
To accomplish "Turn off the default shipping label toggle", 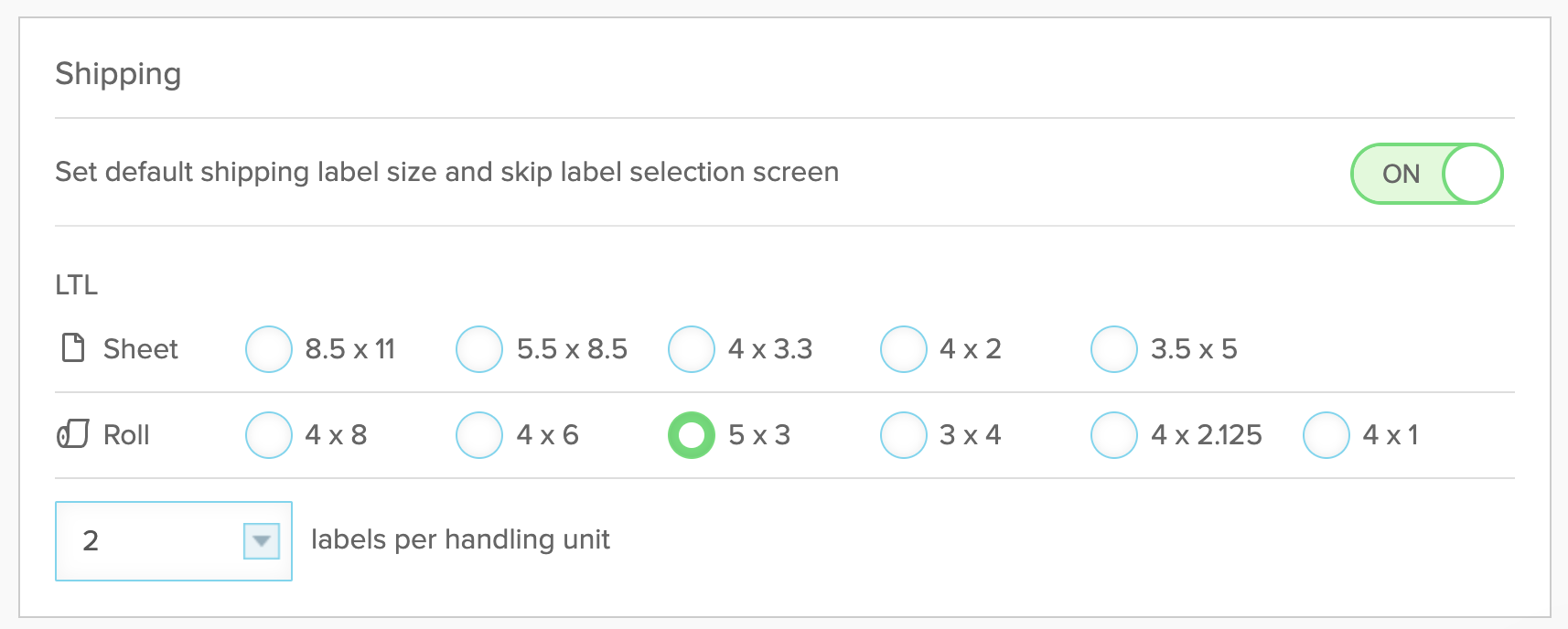I will (1426, 174).
